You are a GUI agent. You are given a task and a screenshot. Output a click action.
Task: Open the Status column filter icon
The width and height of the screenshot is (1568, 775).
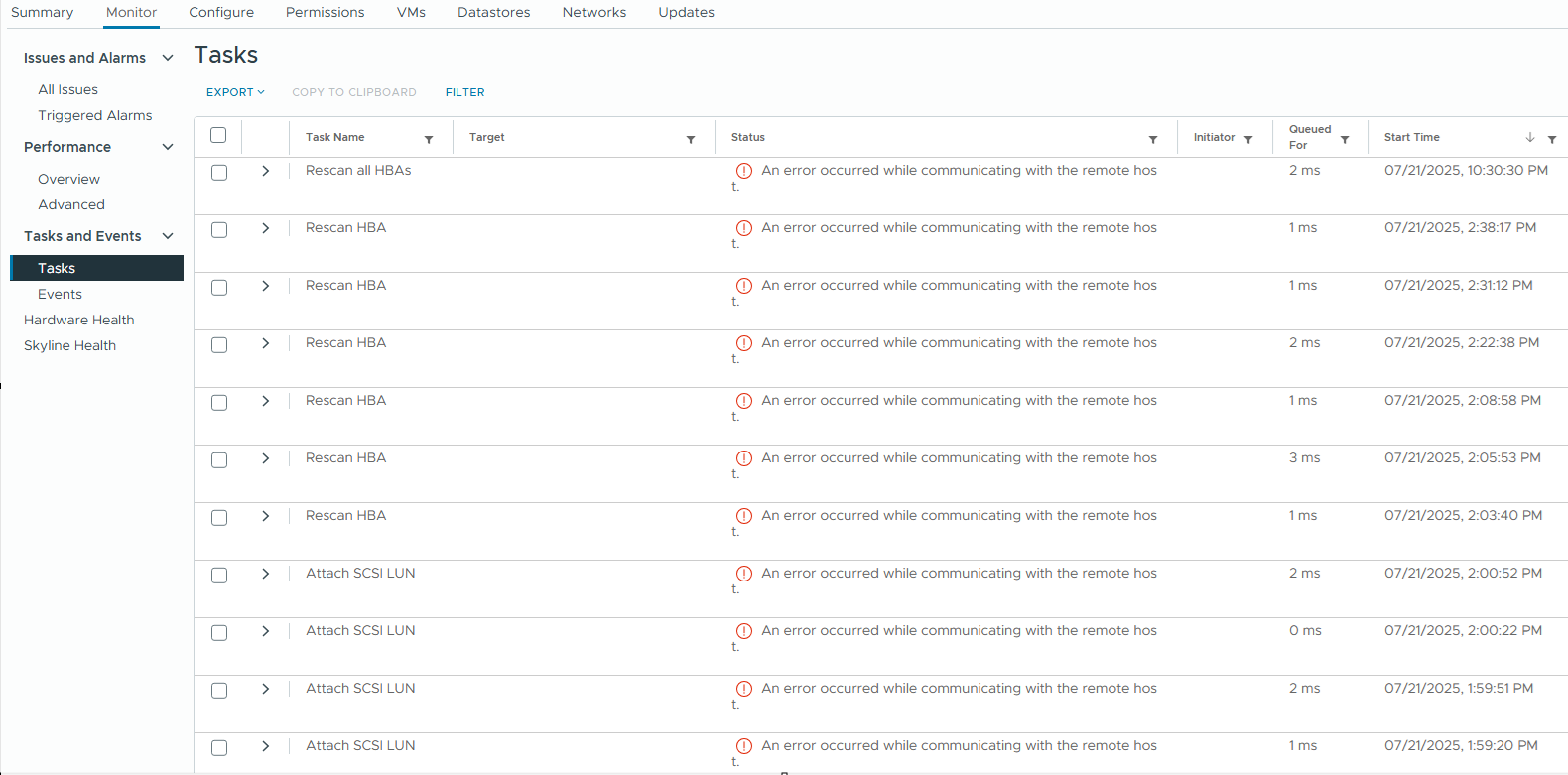1153,140
